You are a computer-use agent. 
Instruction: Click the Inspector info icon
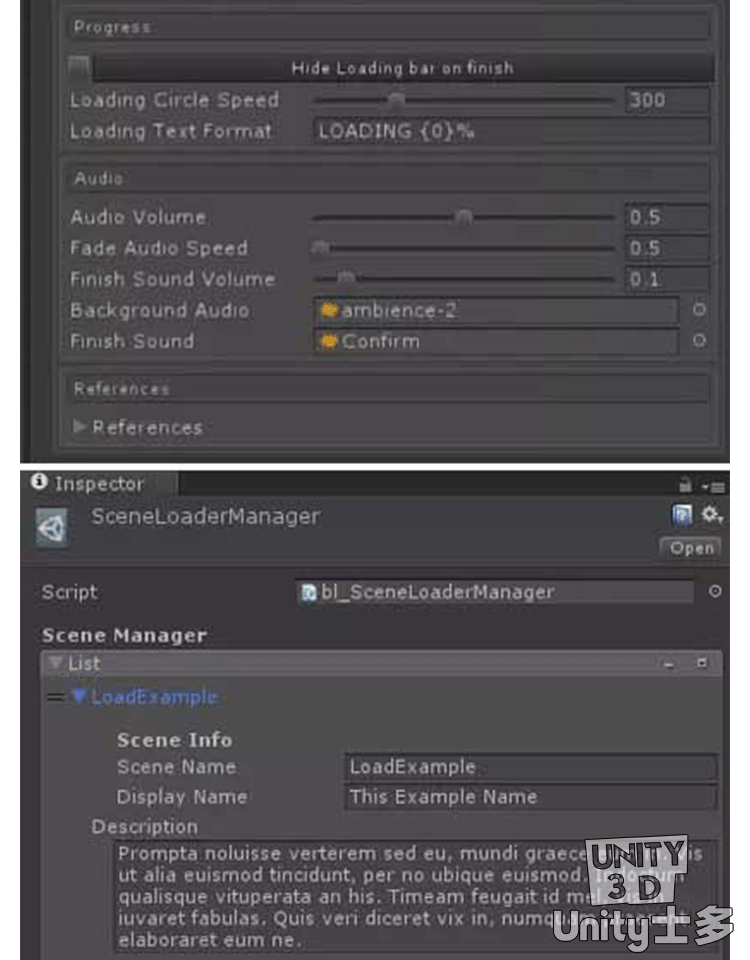click(x=39, y=482)
